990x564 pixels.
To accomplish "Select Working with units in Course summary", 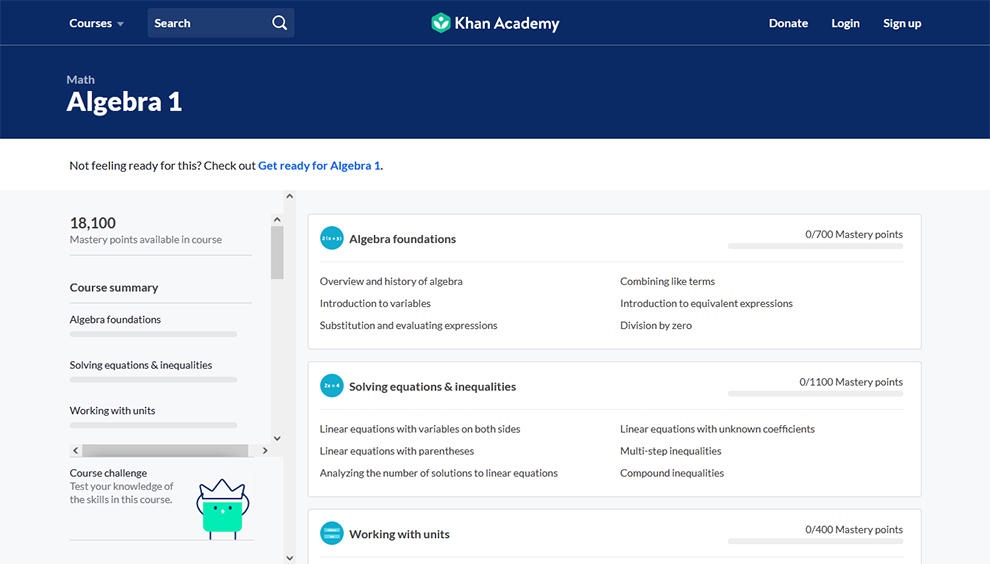I will 112,411.
